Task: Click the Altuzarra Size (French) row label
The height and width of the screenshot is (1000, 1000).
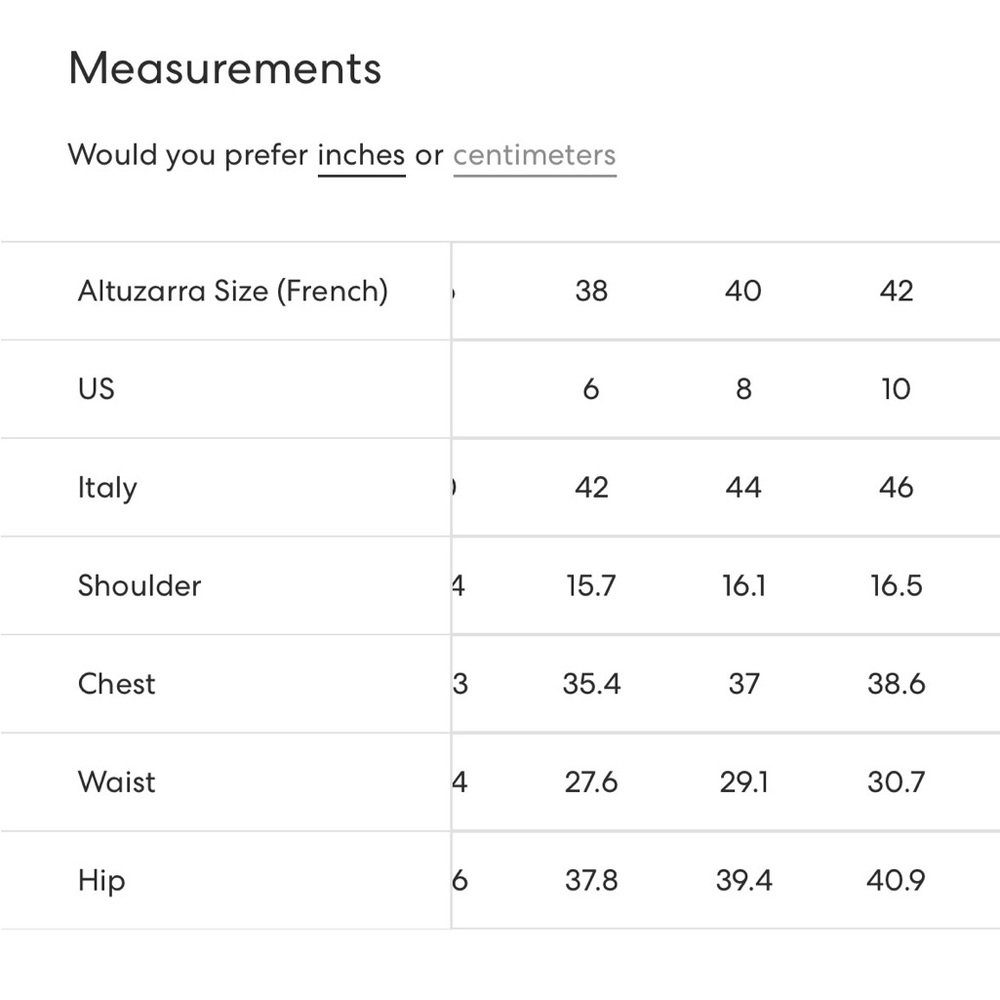Action: pos(233,291)
